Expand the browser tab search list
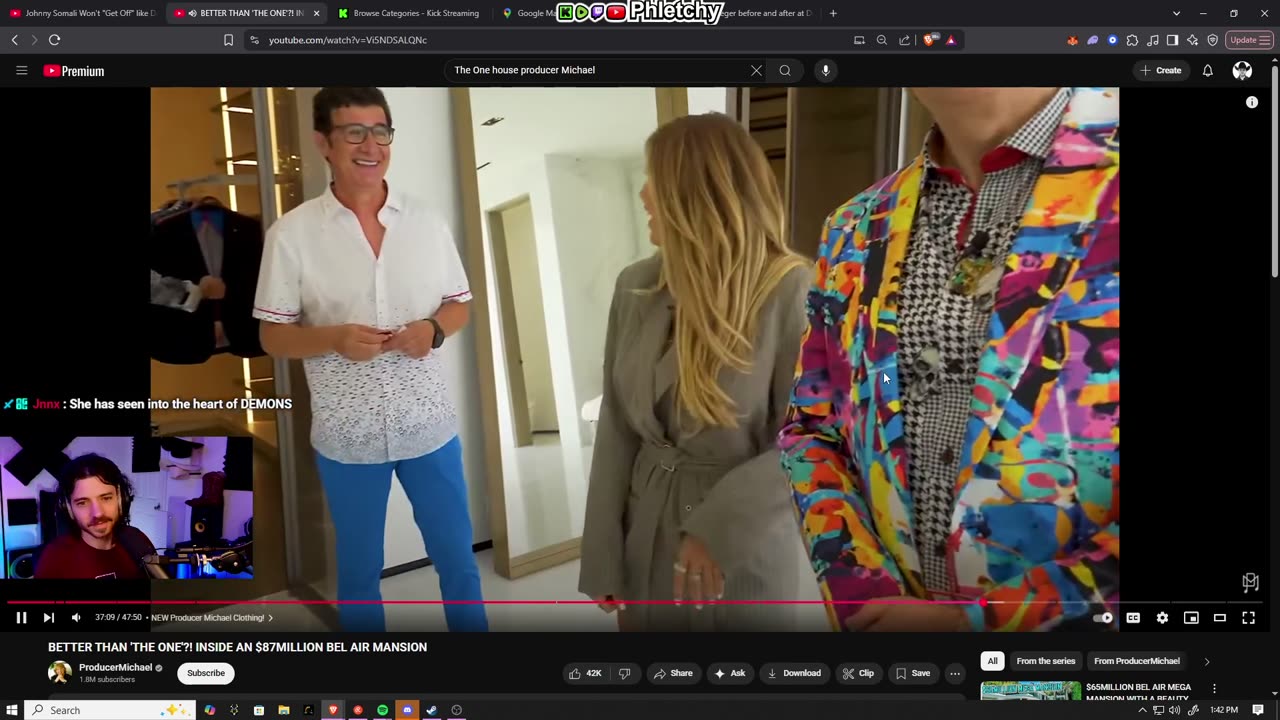1280x720 pixels. [1176, 13]
